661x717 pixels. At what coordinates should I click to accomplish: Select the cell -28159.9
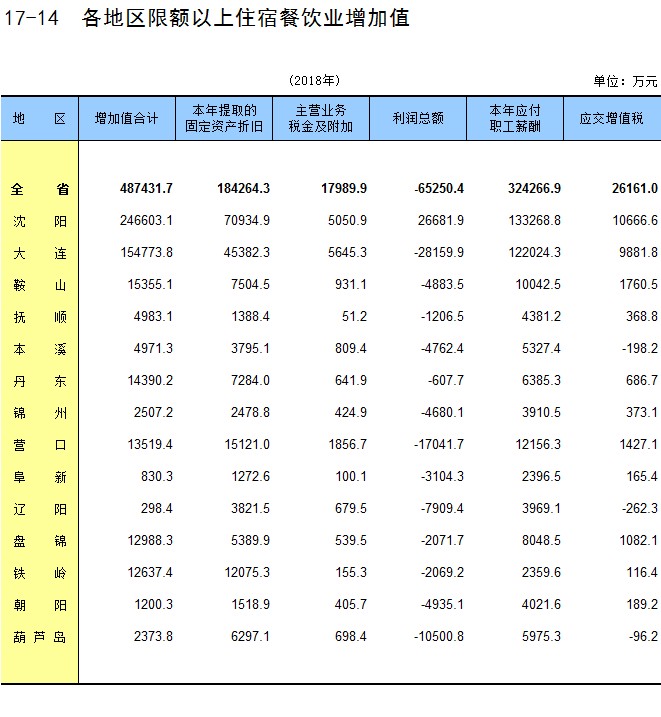pos(439,252)
